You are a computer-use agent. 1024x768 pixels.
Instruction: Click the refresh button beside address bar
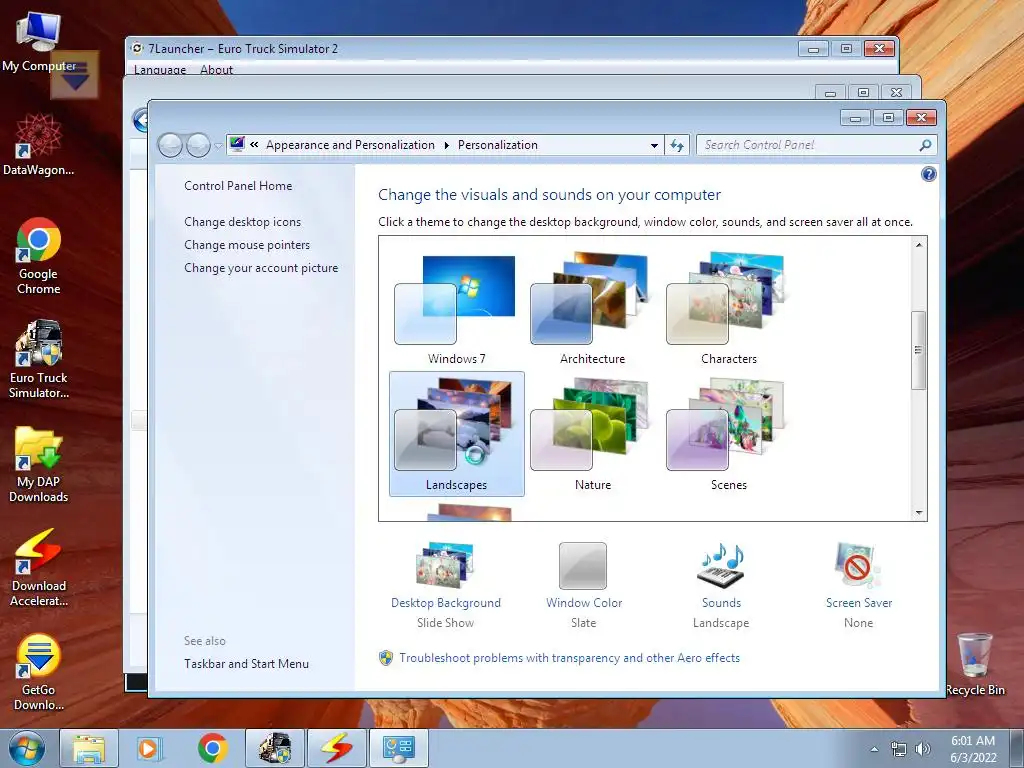click(x=677, y=145)
